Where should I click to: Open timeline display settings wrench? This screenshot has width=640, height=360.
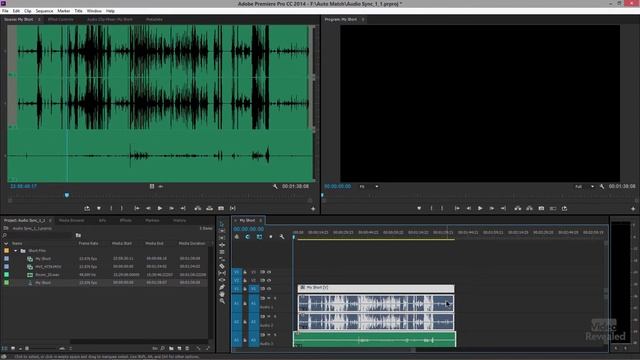[x=282, y=237]
